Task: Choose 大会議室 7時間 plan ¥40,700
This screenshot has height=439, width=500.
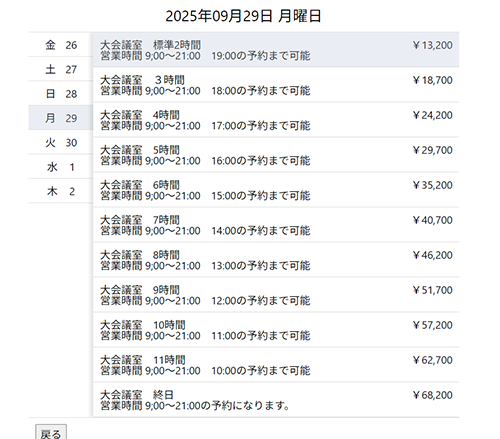Action: pyautogui.click(x=276, y=225)
